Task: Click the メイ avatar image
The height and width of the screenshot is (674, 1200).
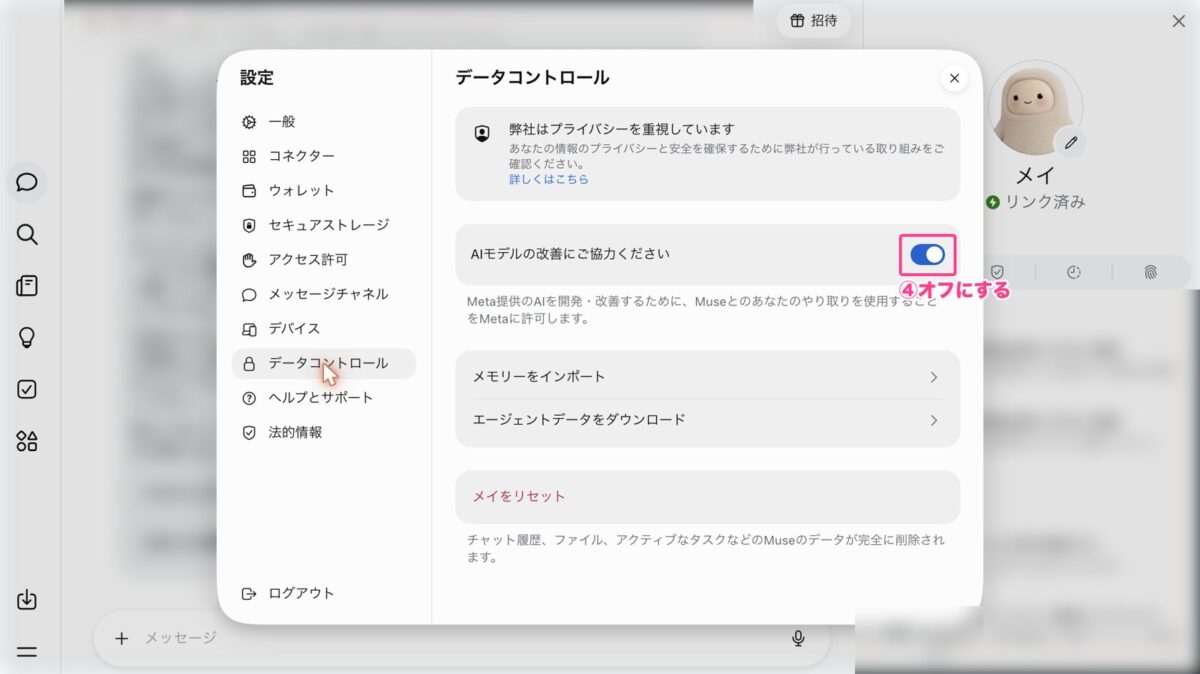Action: [1035, 107]
